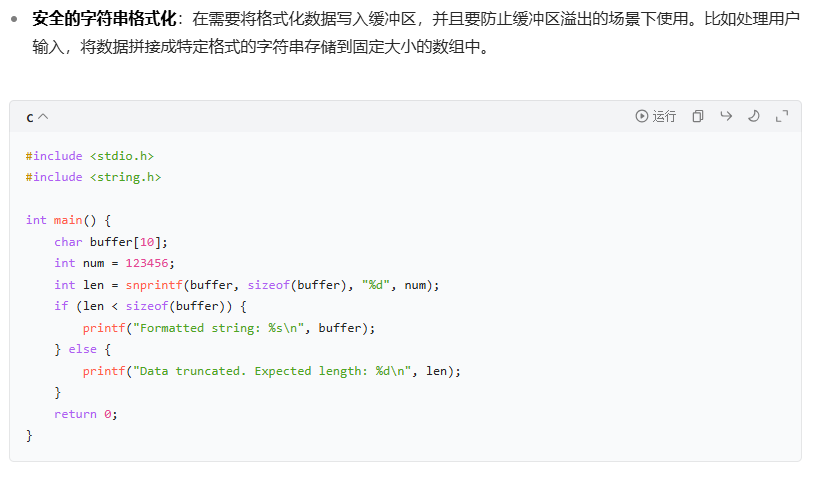Copy the code block contents
The image size is (816, 479).
pyautogui.click(x=698, y=116)
